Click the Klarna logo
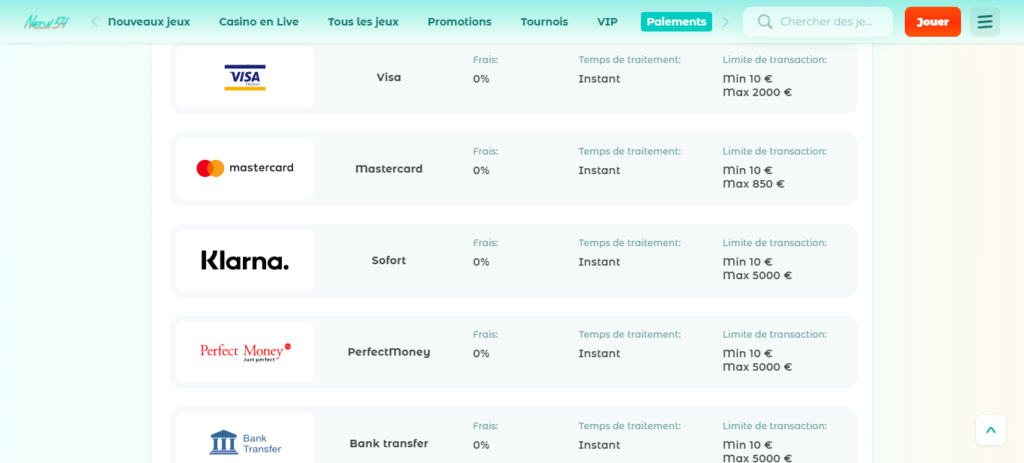Viewport: 1024px width, 463px height. pyautogui.click(x=245, y=260)
